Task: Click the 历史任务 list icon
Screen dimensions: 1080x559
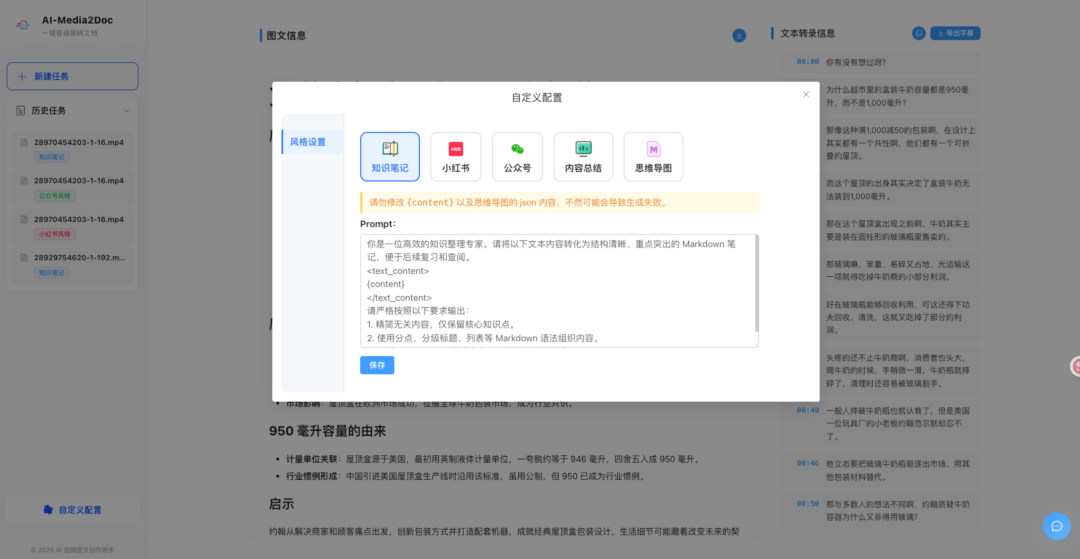Action: [21, 110]
